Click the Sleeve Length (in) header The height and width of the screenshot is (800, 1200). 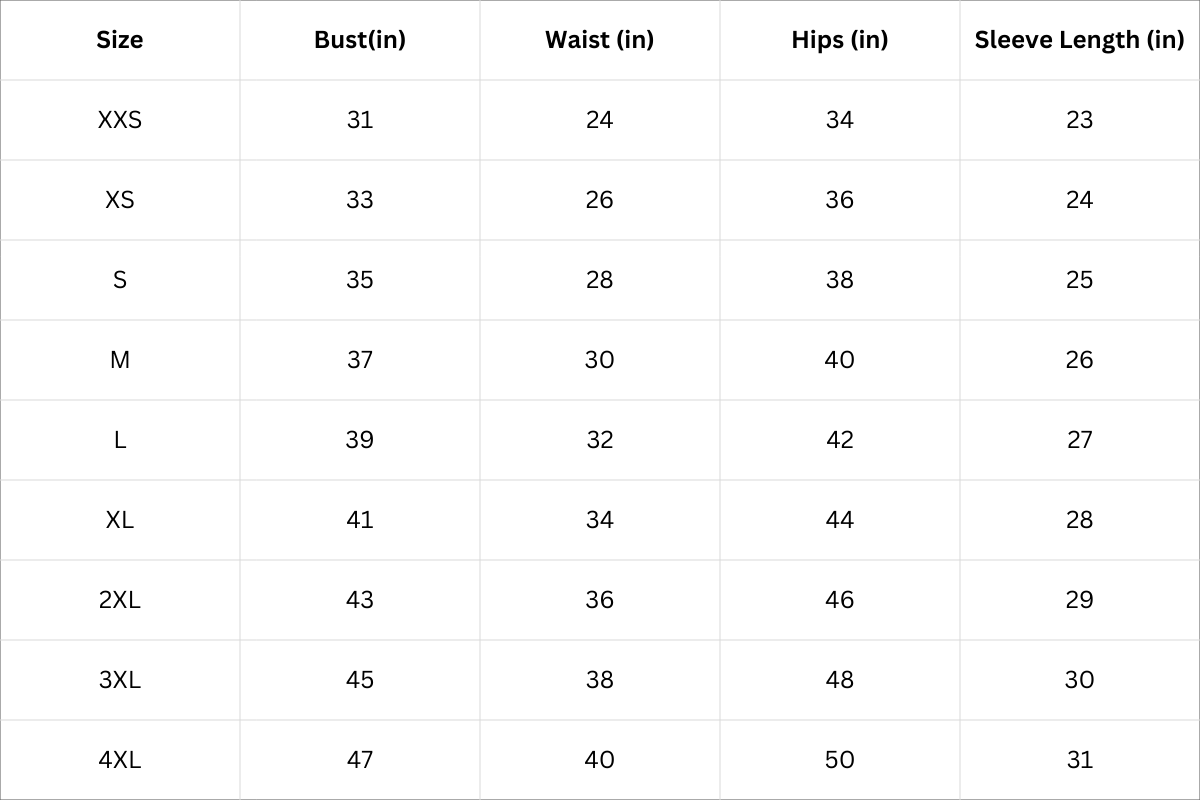click(1080, 40)
